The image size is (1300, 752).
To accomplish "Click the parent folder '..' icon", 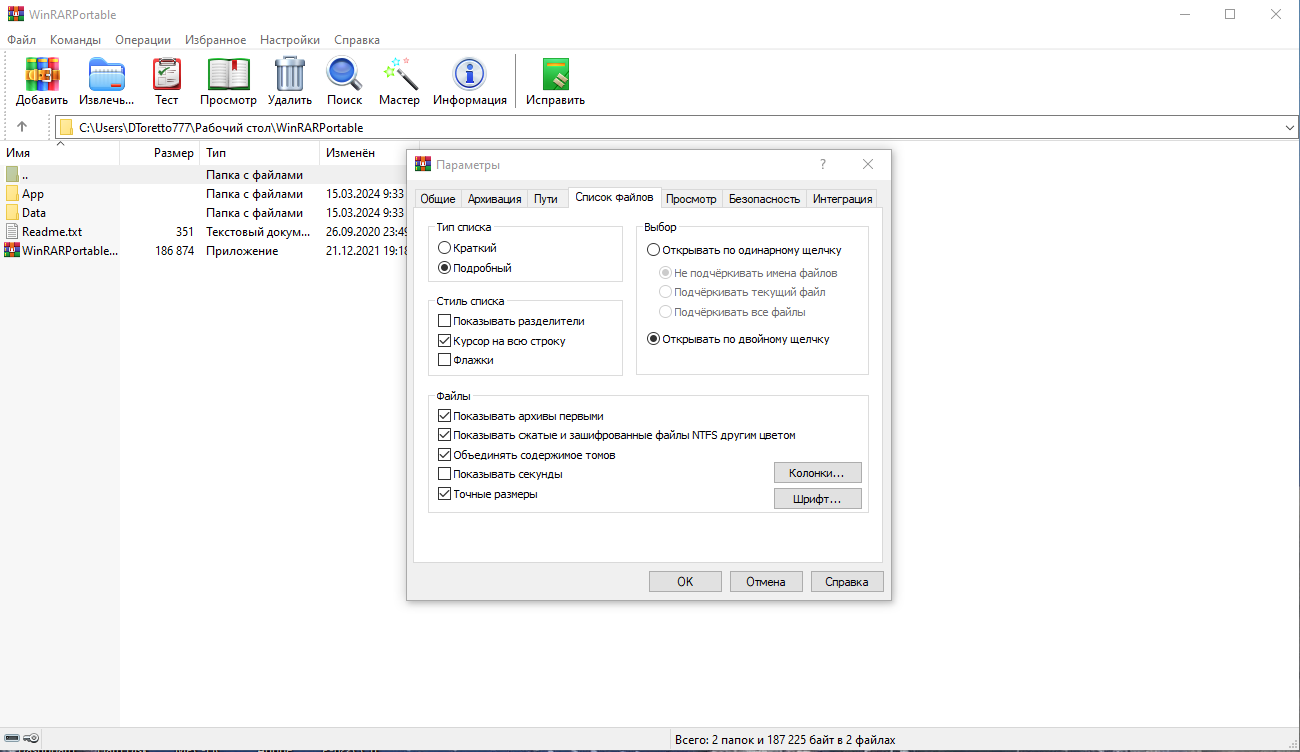I will pyautogui.click(x=12, y=175).
